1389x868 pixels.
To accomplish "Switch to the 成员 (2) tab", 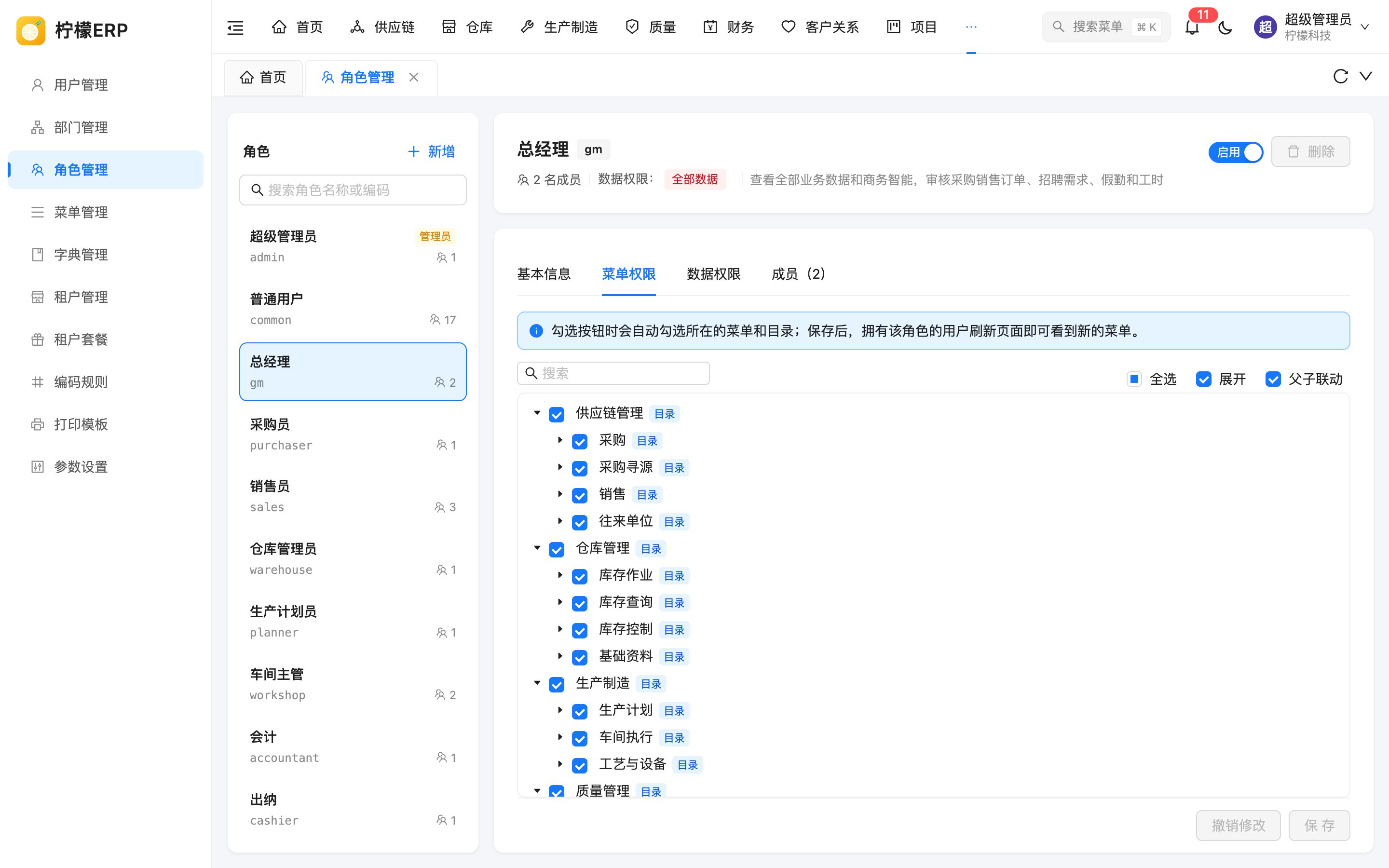I will click(798, 274).
